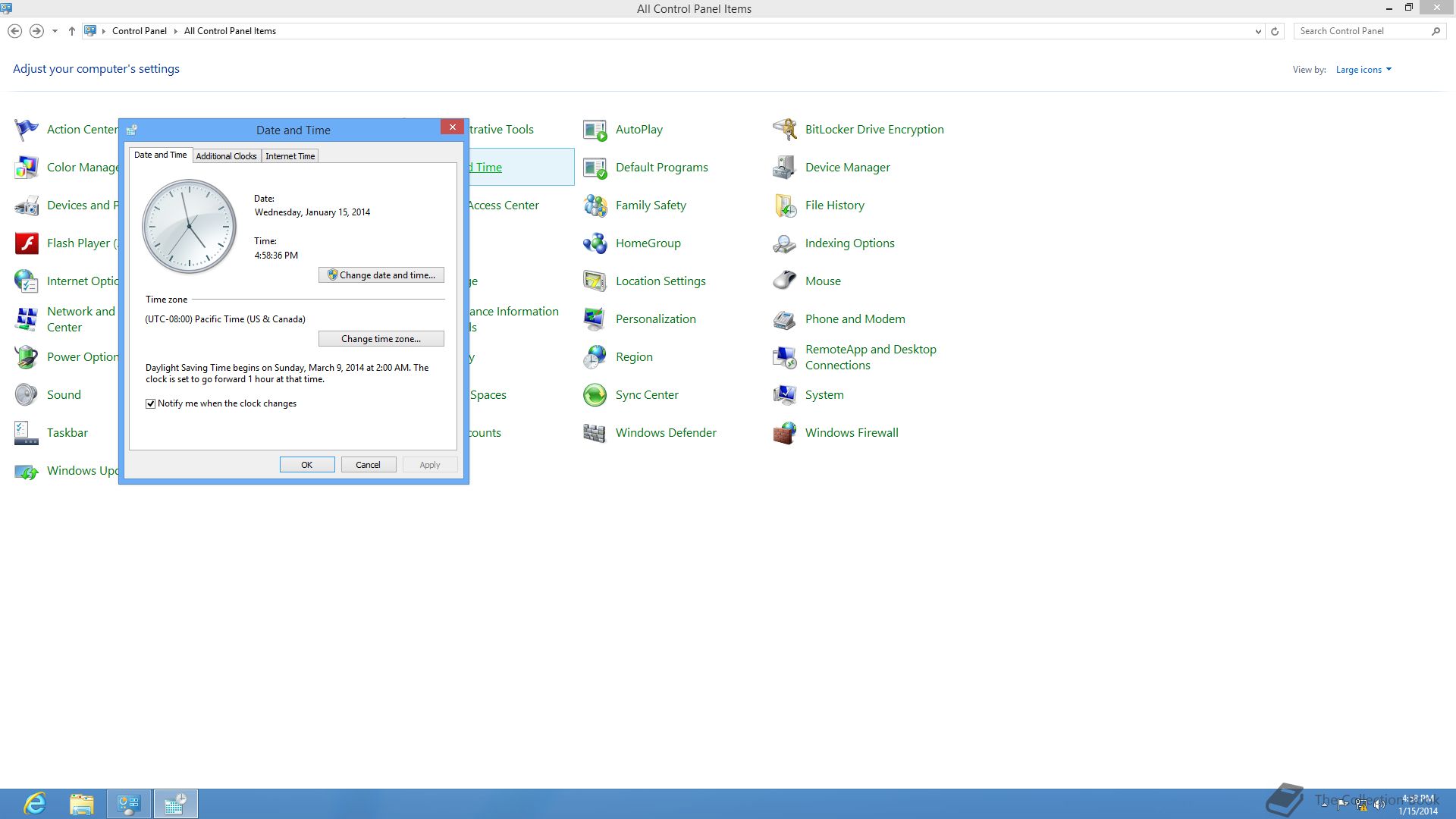1456x819 pixels.
Task: Click the Control Panel breadcrumb
Action: click(140, 31)
